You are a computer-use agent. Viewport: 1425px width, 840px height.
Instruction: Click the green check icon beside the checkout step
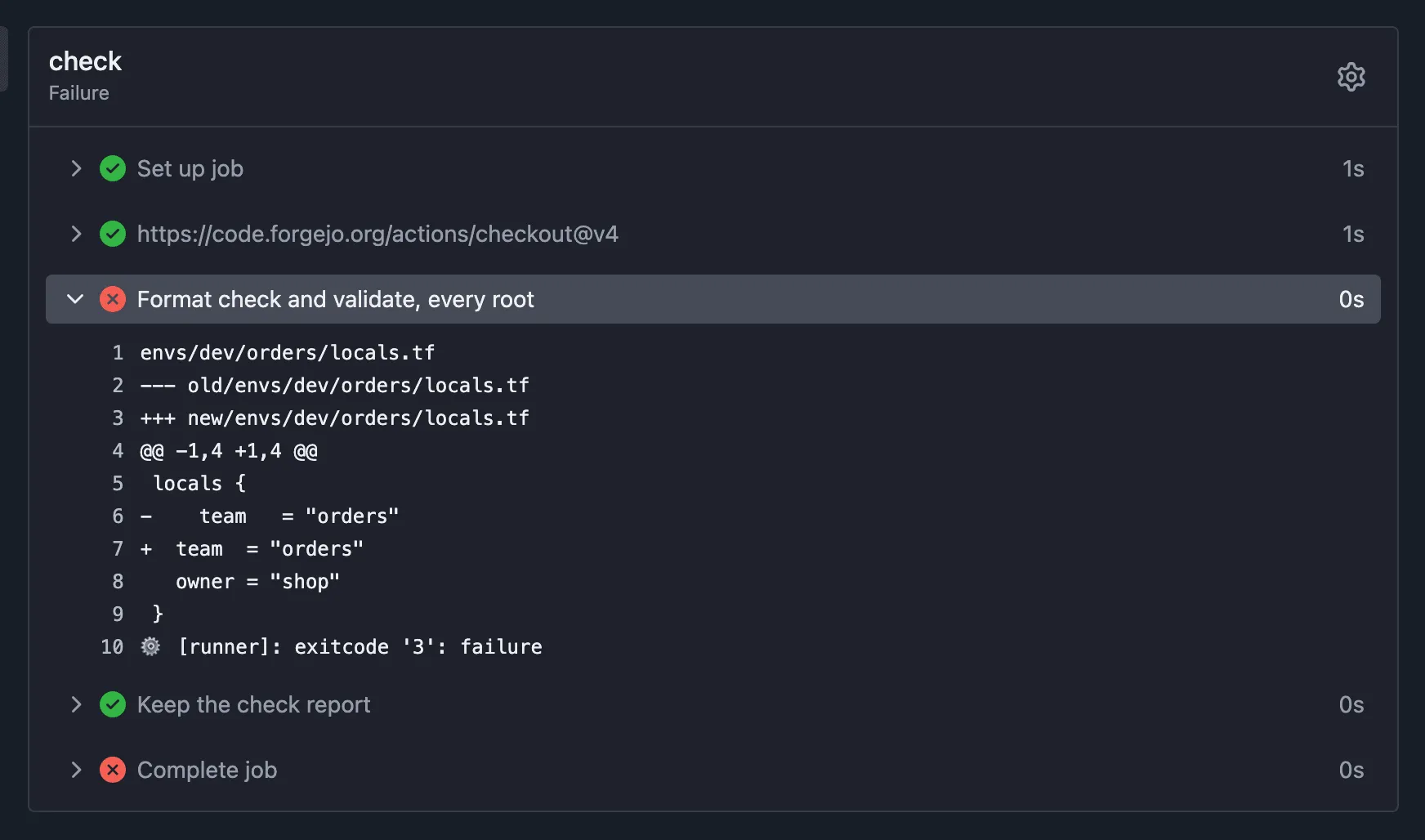click(x=113, y=234)
